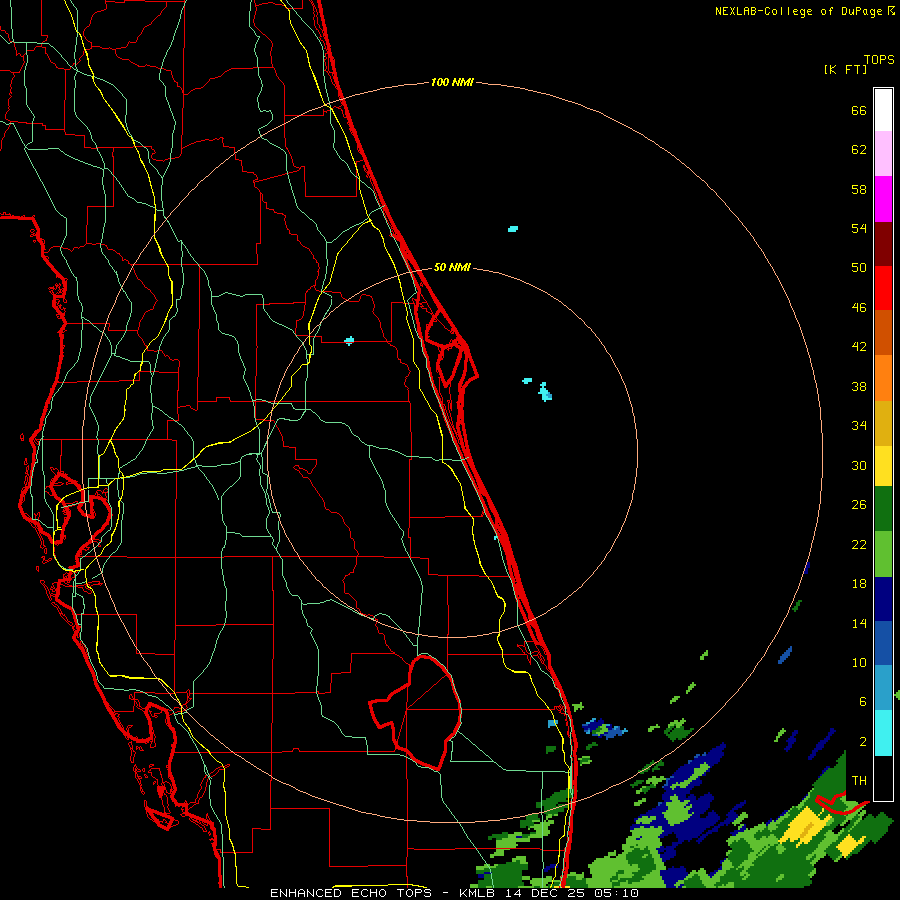Select the yellow legend swatch
This screenshot has height=900, width=900.
(x=883, y=465)
